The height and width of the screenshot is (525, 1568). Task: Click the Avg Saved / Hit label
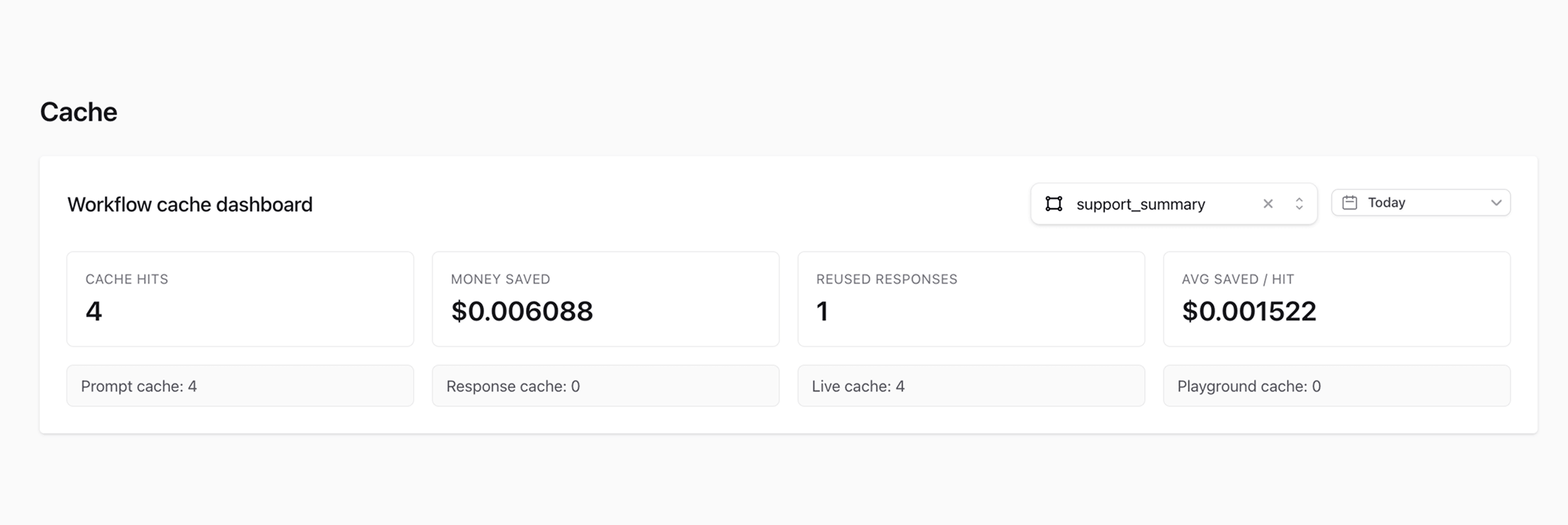(x=1238, y=279)
